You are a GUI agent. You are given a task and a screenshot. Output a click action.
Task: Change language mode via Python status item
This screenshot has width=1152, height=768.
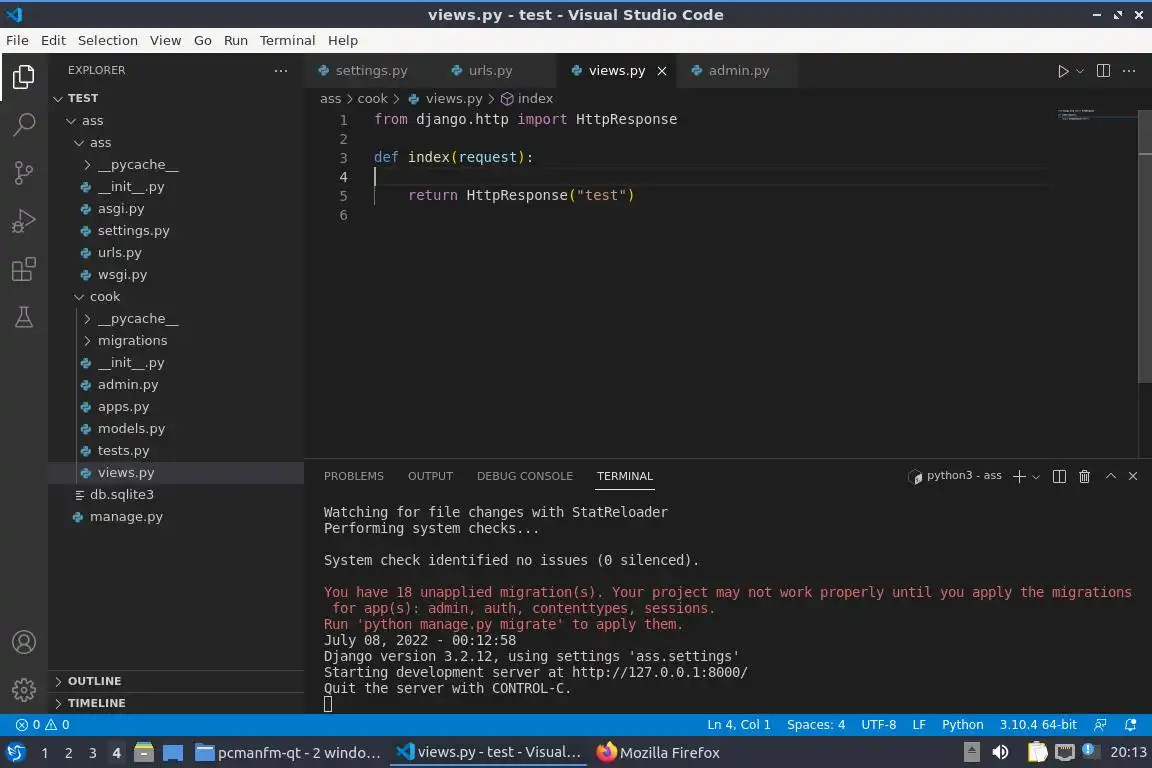[x=962, y=725]
